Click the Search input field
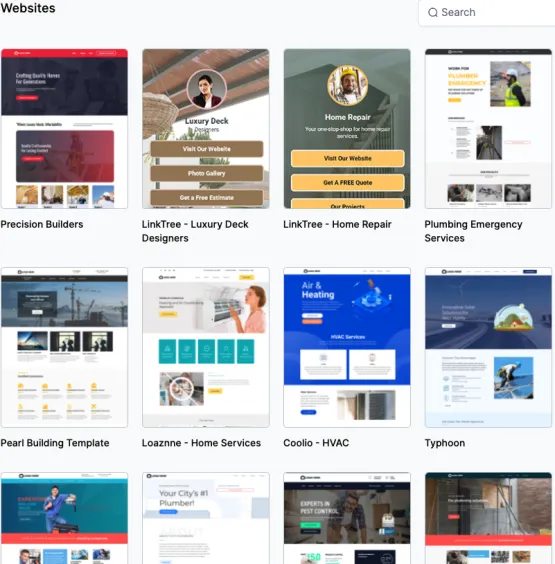The image size is (555, 564). tap(487, 13)
